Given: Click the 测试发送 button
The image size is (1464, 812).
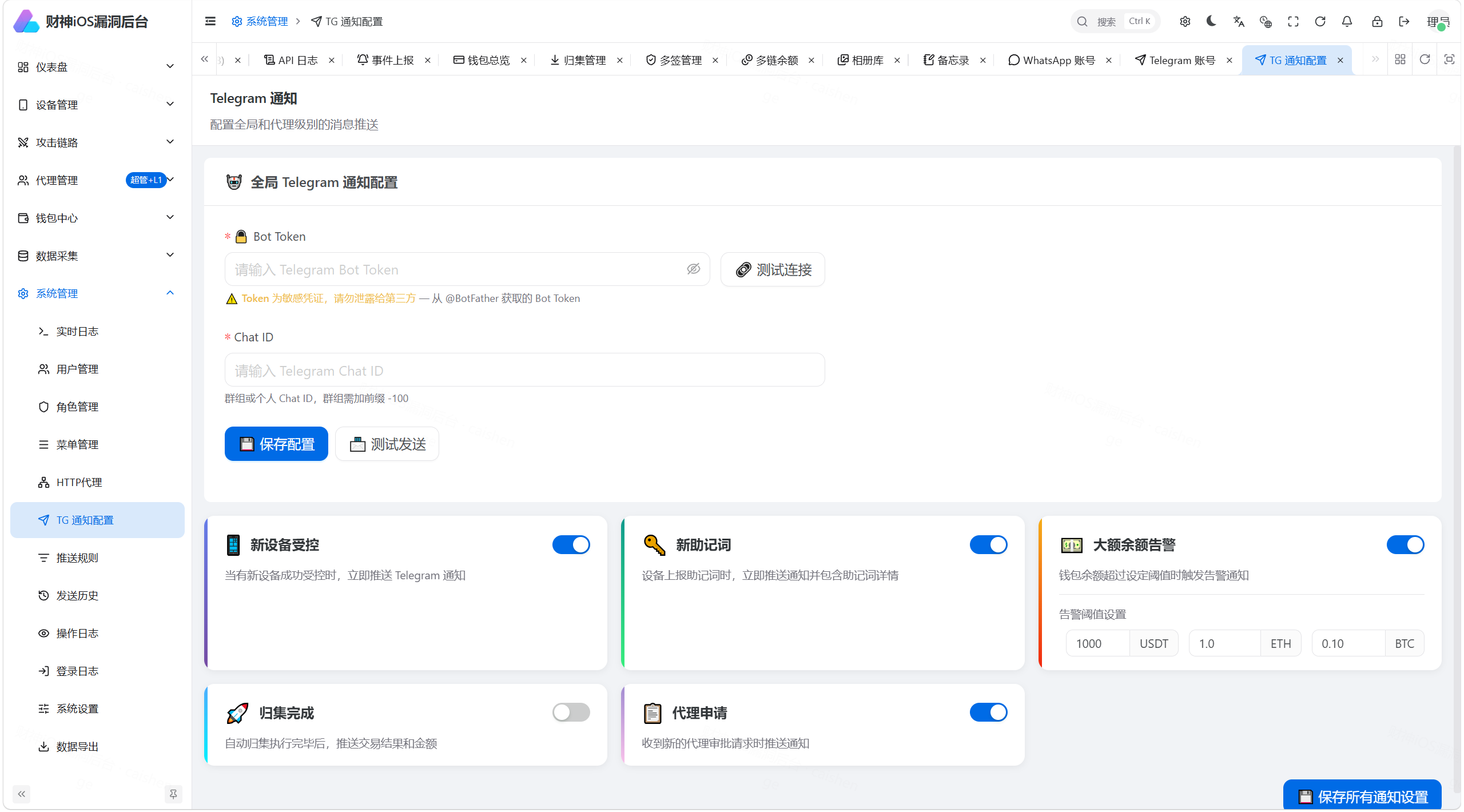Looking at the screenshot, I should pos(387,444).
